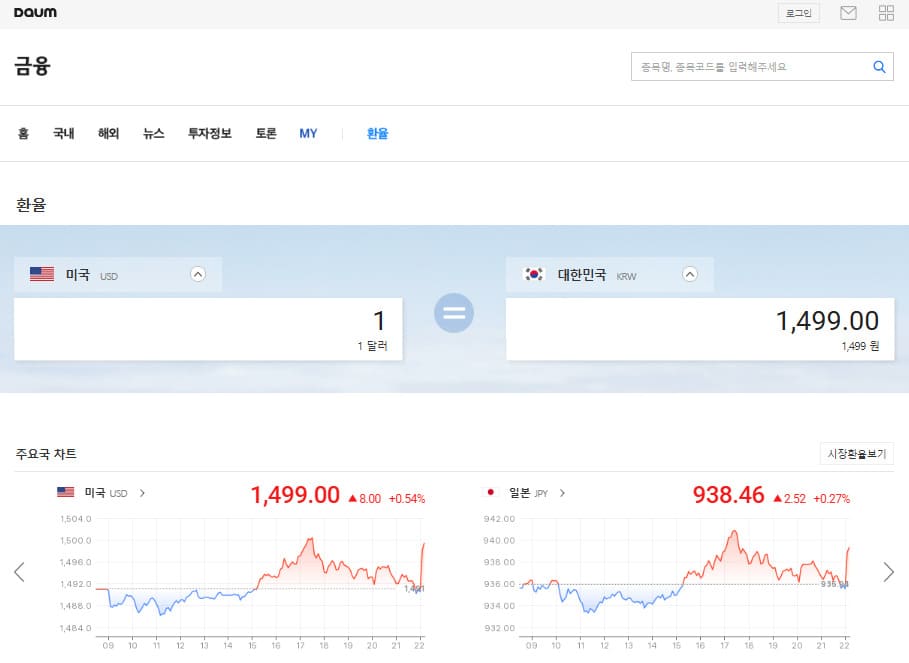Open the 투자정보 menu item
The image size is (909, 663).
coord(208,133)
